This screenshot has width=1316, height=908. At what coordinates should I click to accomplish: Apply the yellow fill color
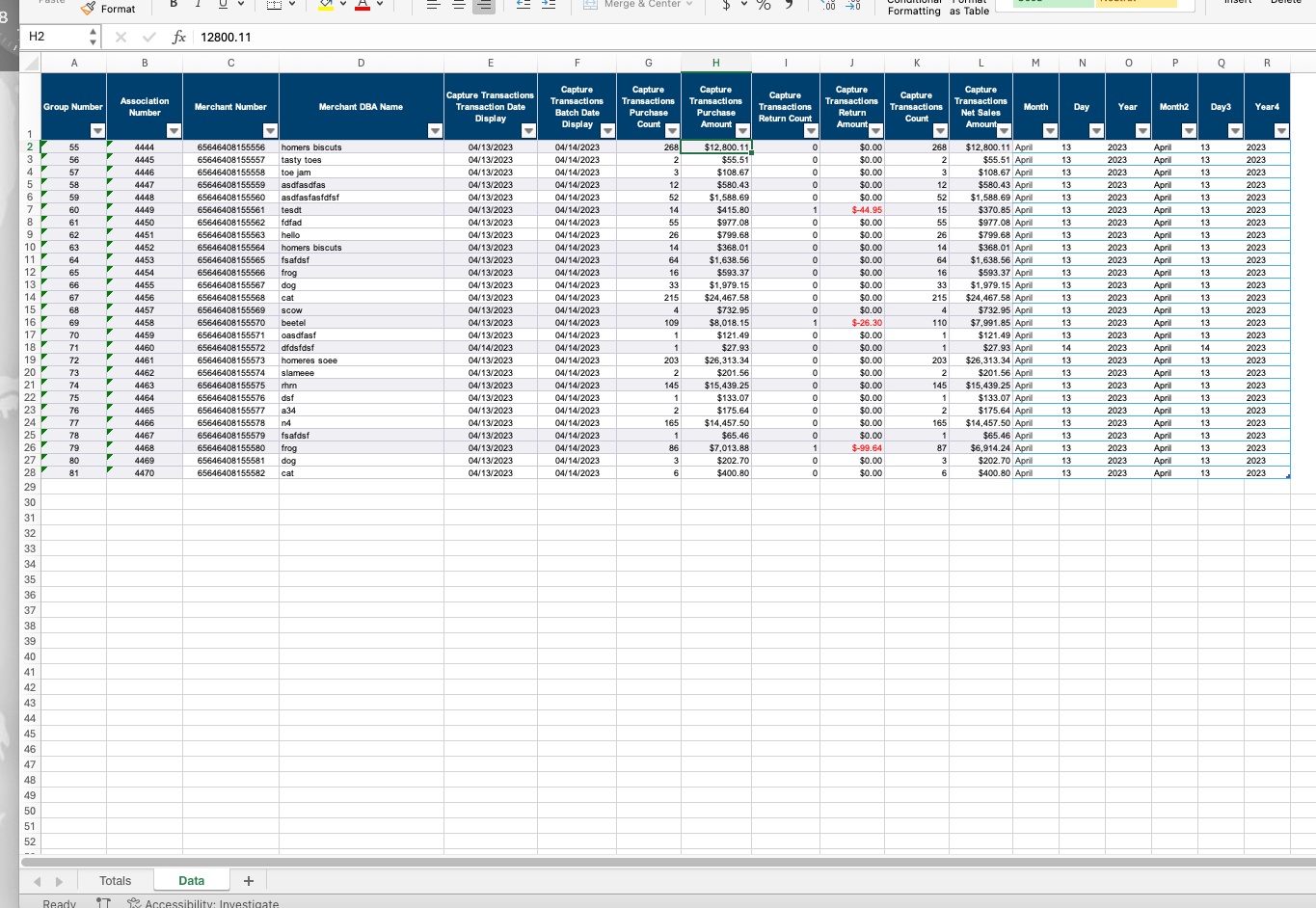[326, 4]
